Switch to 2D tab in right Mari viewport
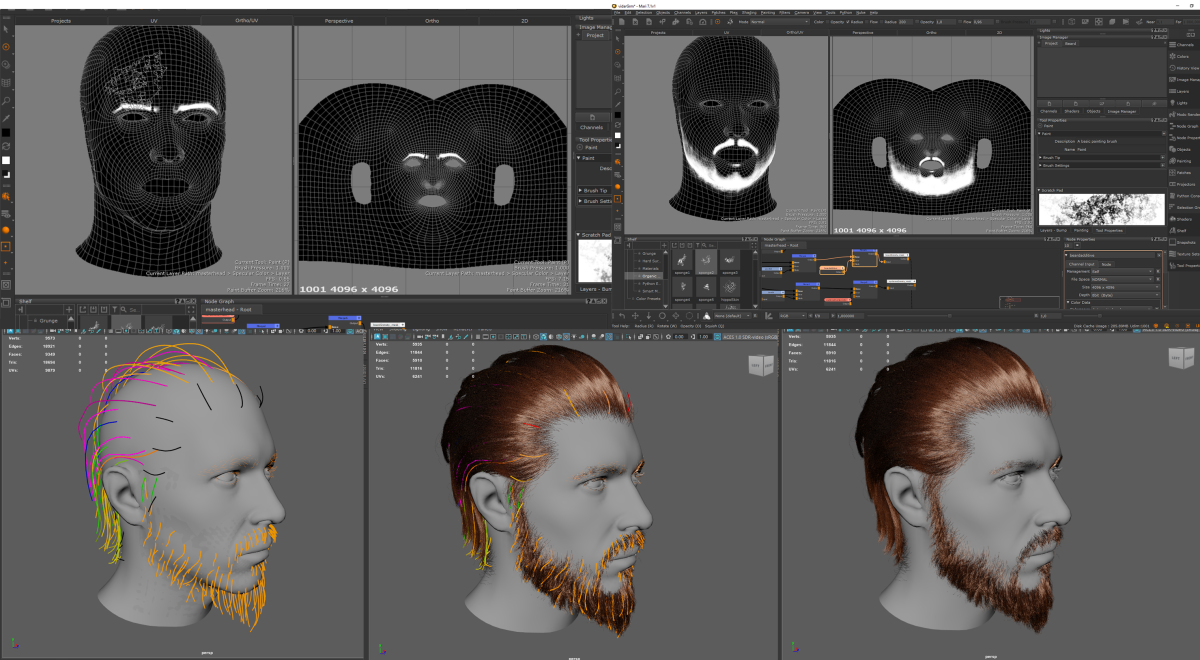 coord(999,33)
